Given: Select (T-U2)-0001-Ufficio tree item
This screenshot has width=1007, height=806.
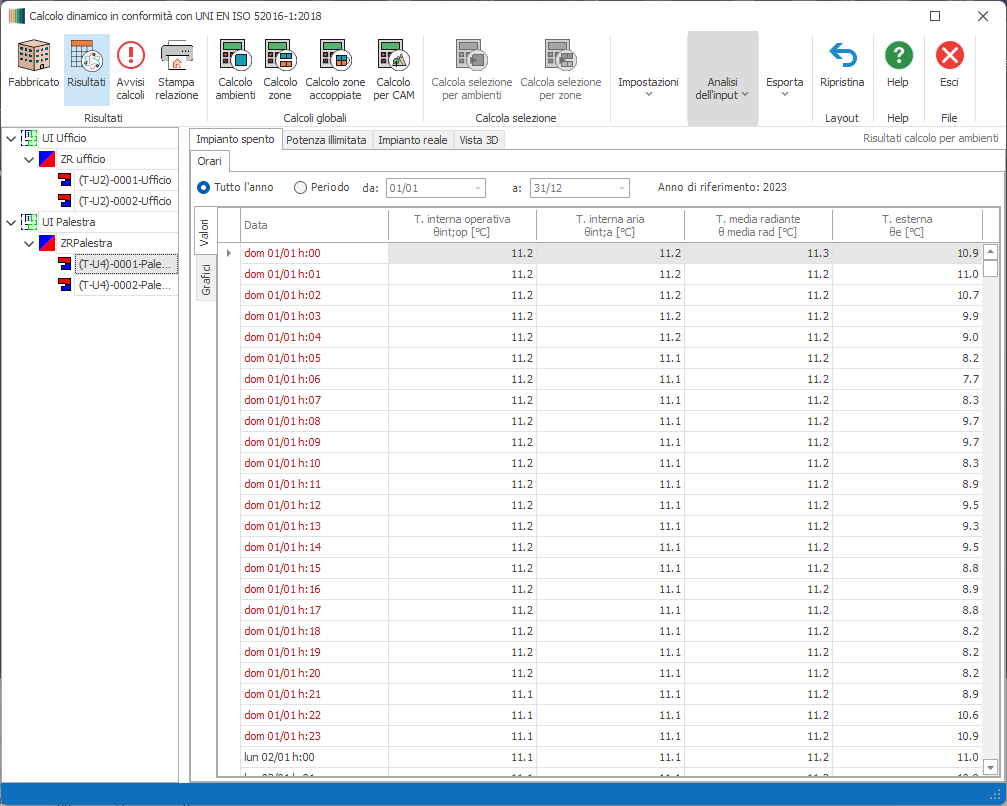Looking at the screenshot, I should click(x=125, y=180).
